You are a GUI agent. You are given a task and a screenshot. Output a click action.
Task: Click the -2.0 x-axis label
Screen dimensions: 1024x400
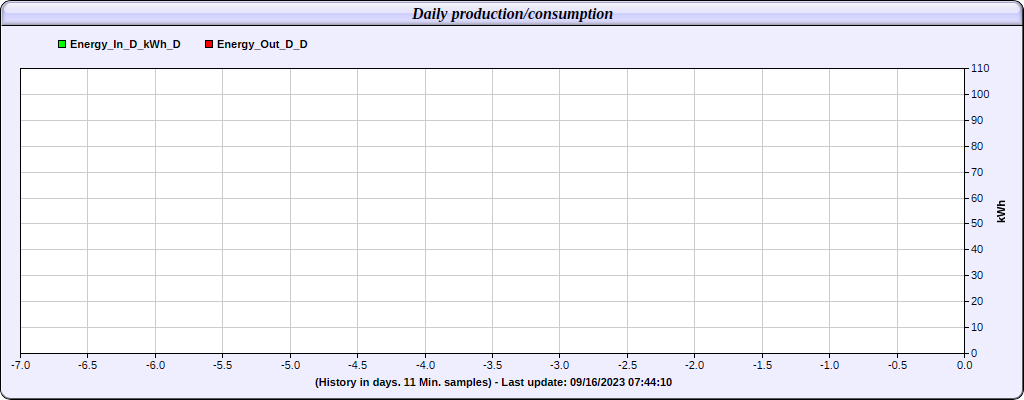pos(695,365)
